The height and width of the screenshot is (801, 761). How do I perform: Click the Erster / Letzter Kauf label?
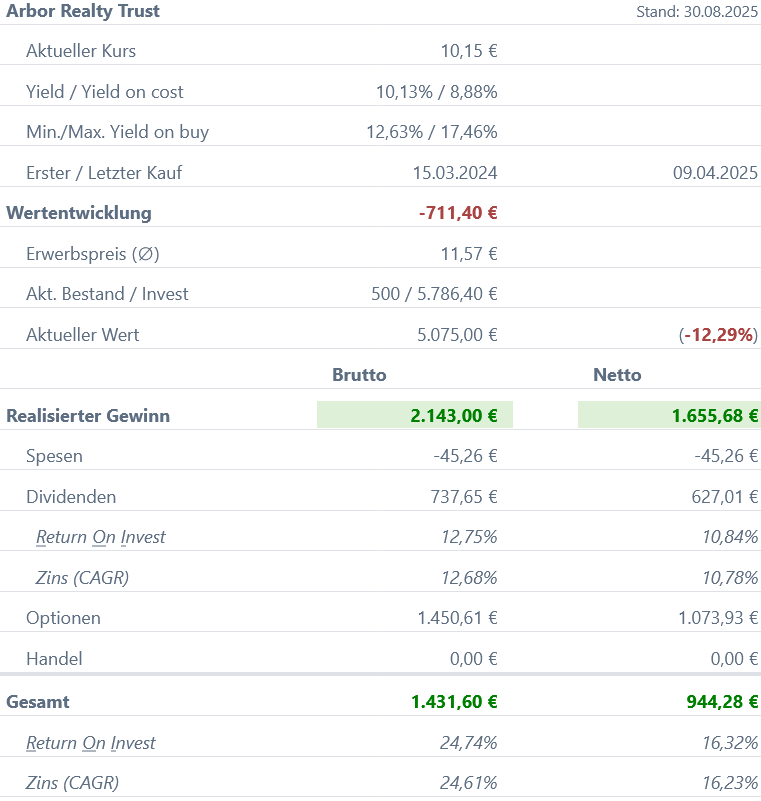tap(104, 173)
